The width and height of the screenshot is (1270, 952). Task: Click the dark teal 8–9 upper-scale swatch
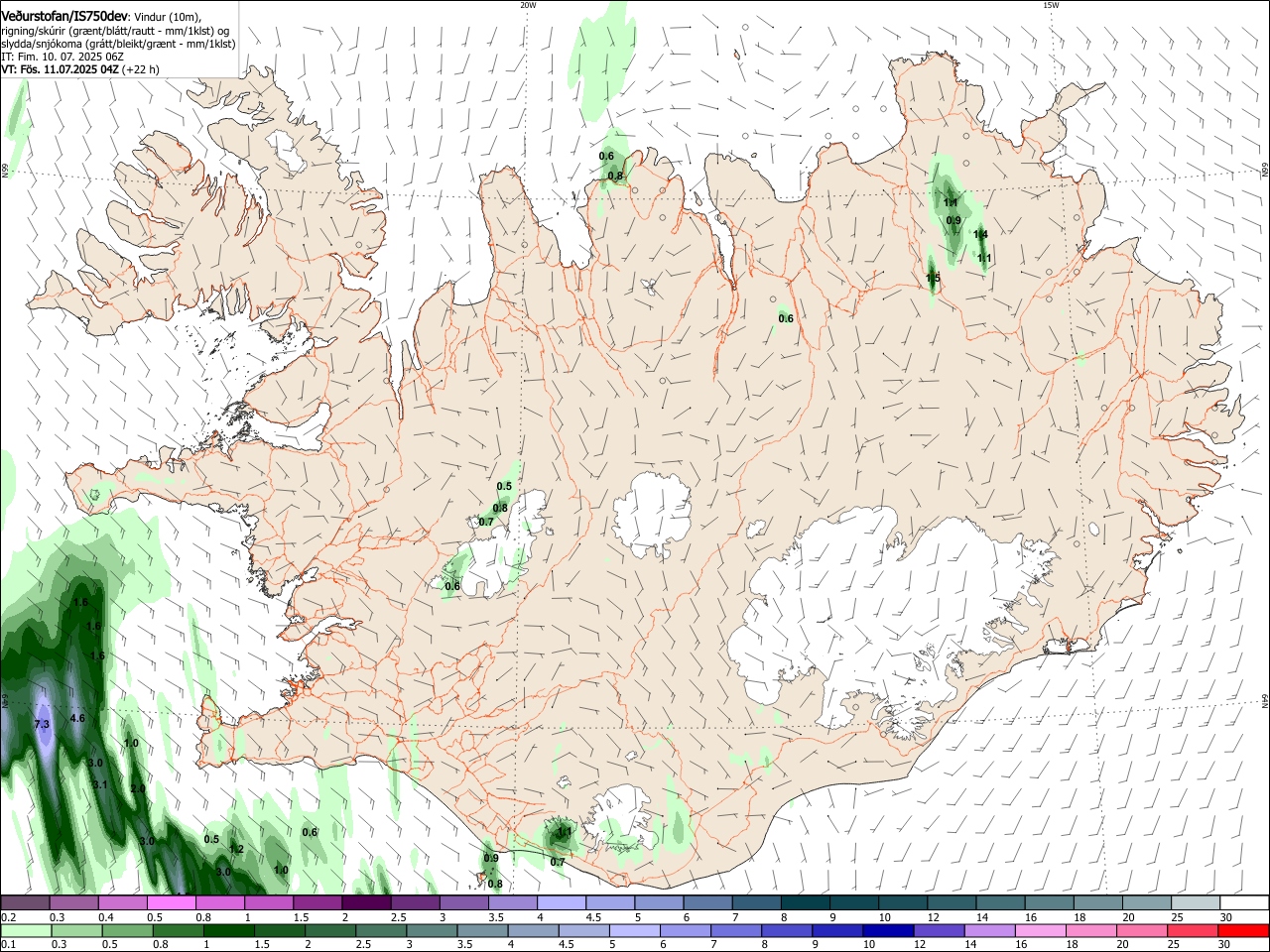(x=806, y=902)
